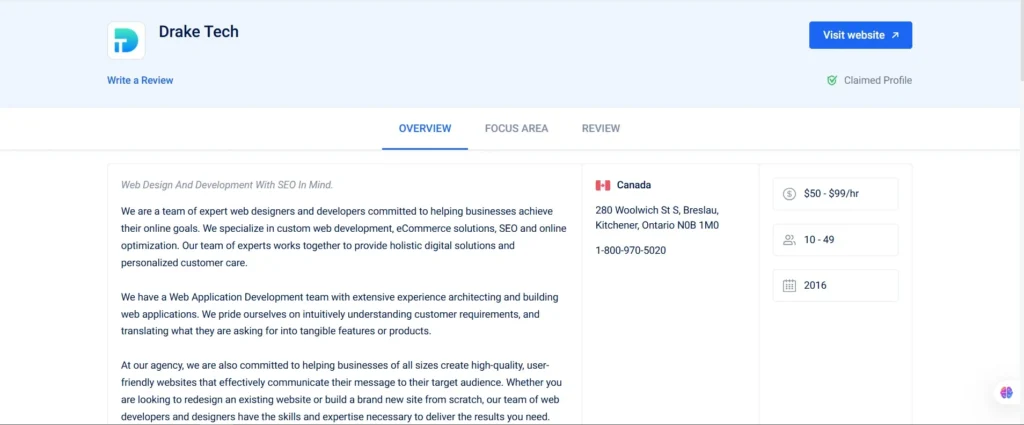Viewport: 1024px width, 425px height.
Task: Click the Canada flag icon
Action: pyautogui.click(x=603, y=185)
